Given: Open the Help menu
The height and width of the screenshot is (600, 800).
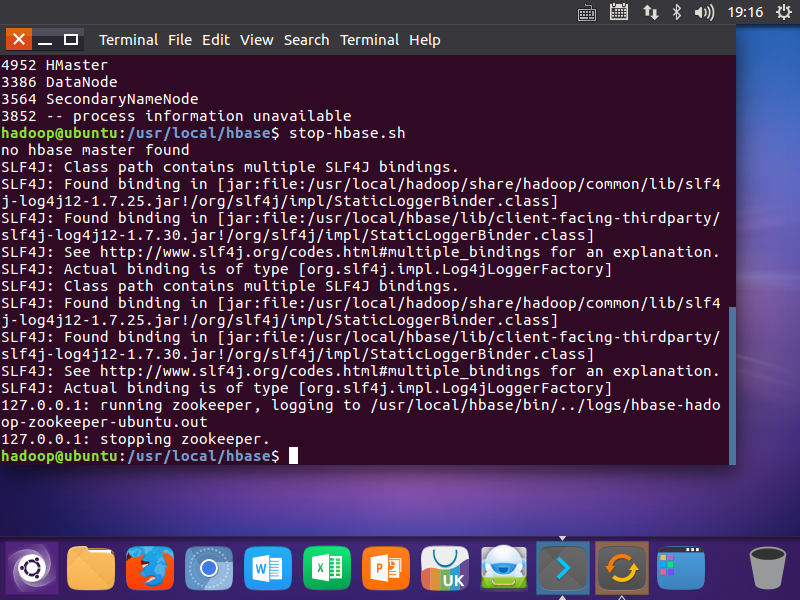Looking at the screenshot, I should tap(424, 40).
